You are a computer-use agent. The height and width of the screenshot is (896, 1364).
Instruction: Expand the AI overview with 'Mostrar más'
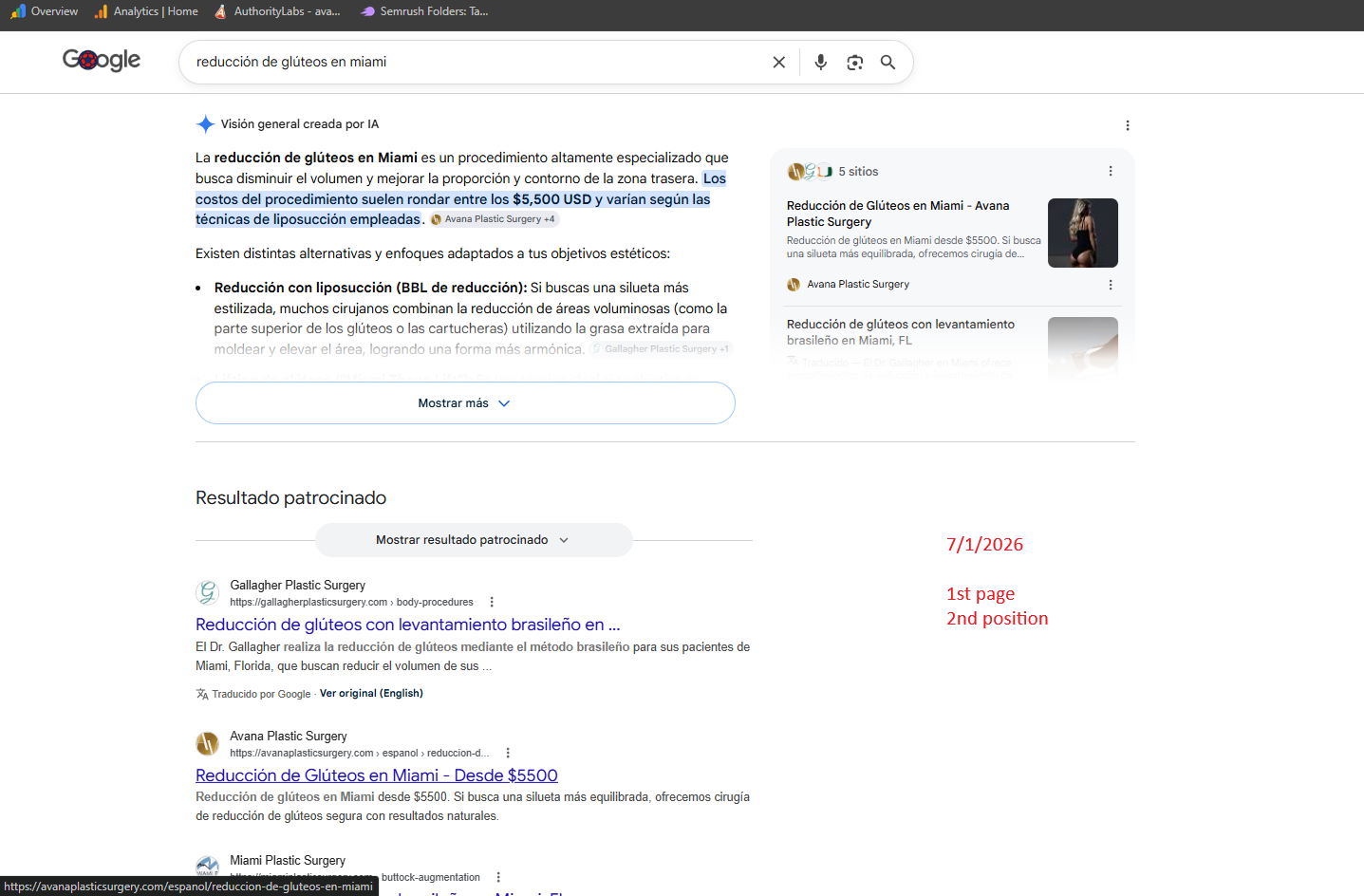click(465, 403)
